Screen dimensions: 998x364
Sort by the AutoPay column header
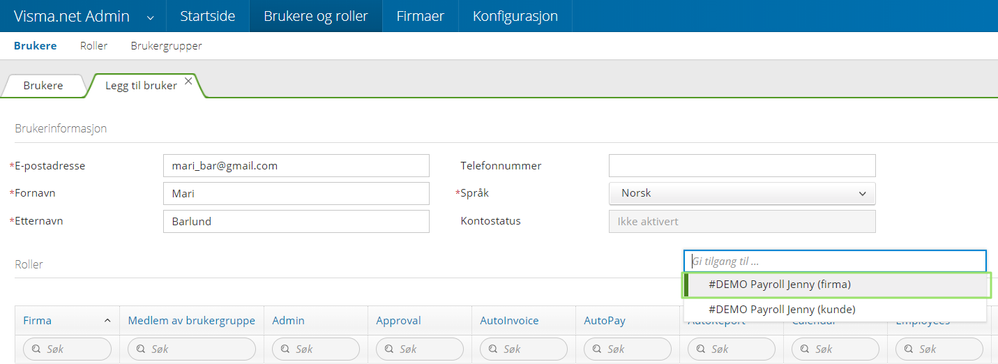[605, 321]
